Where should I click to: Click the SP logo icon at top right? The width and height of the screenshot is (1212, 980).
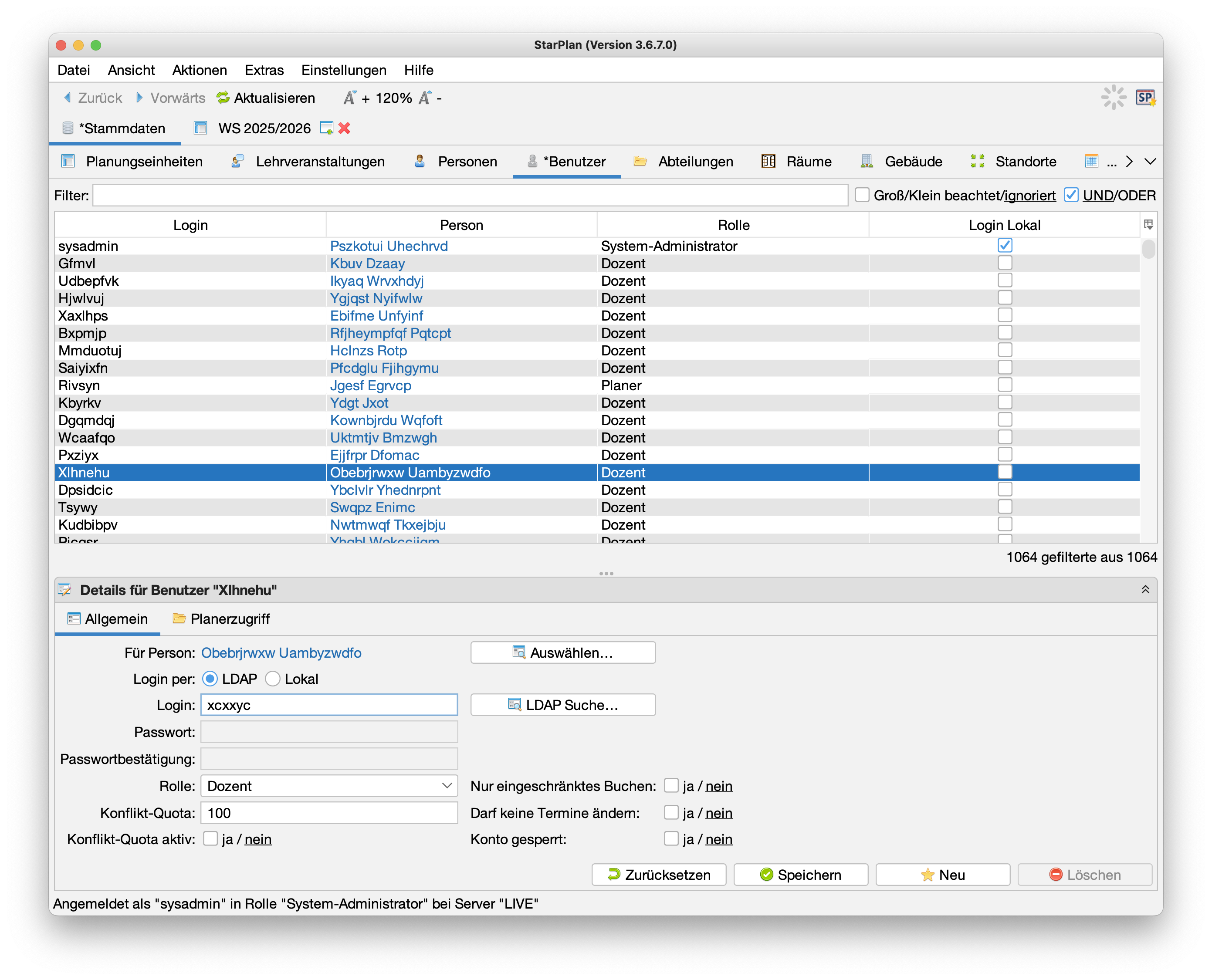tap(1145, 98)
